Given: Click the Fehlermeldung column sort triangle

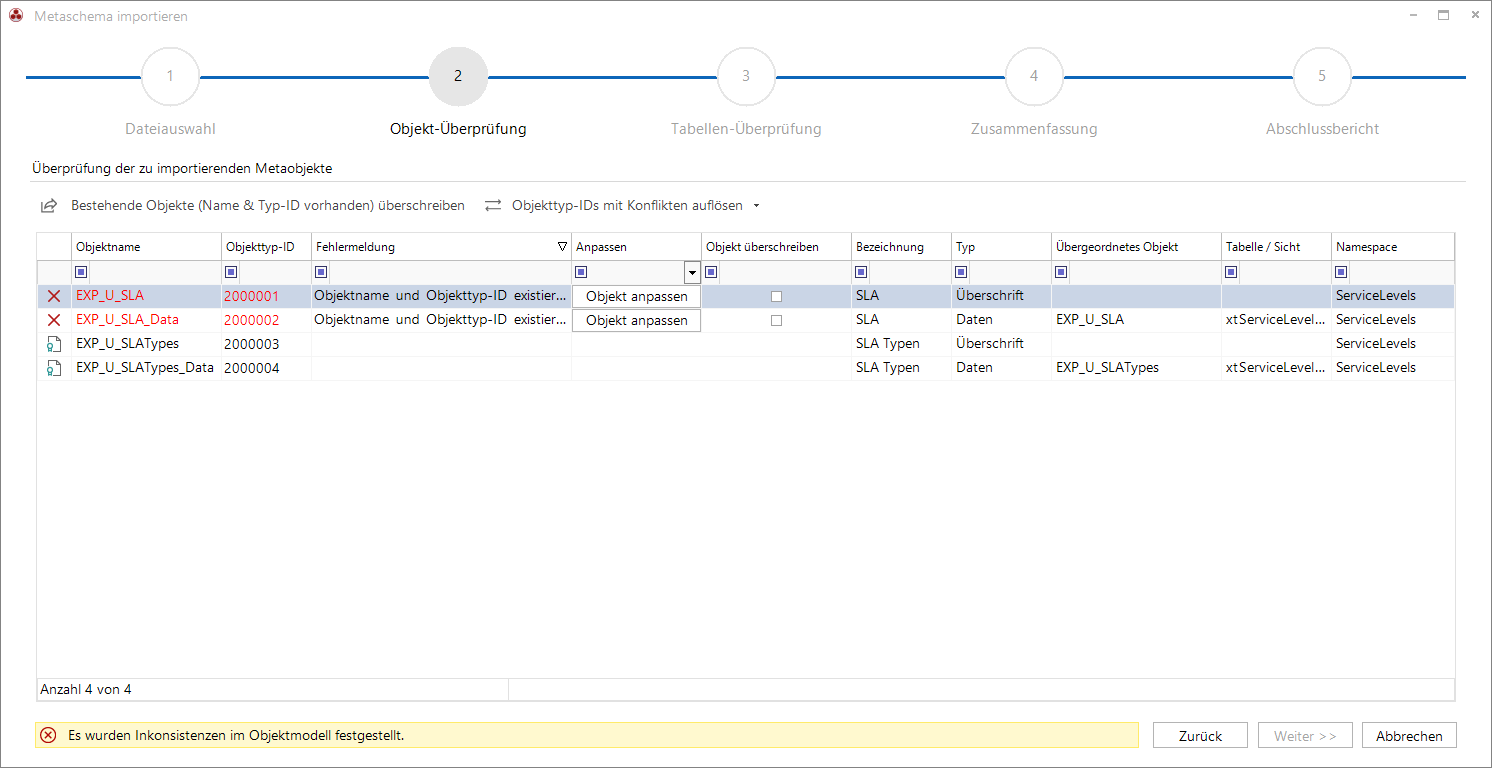Looking at the screenshot, I should [x=562, y=246].
